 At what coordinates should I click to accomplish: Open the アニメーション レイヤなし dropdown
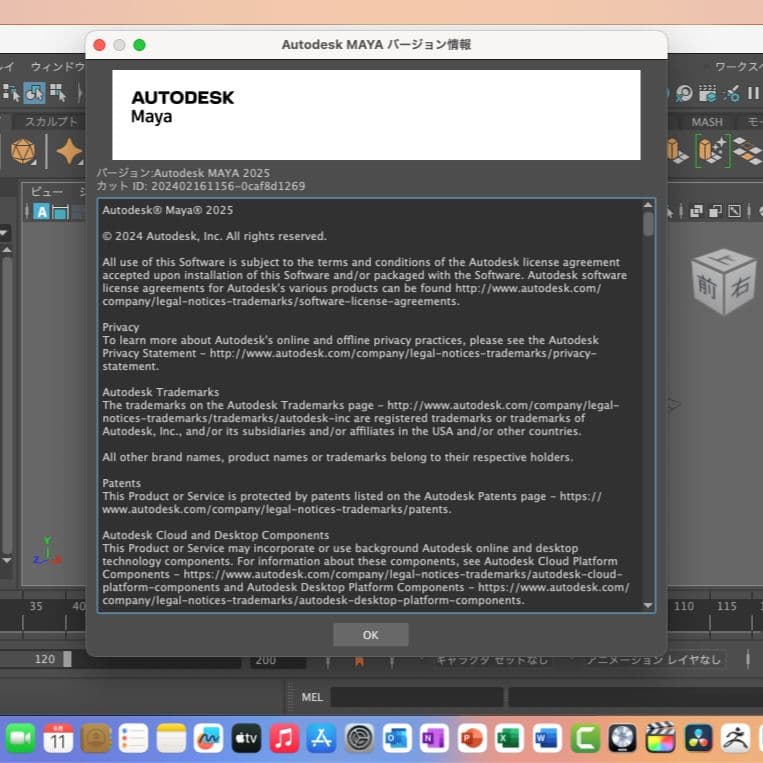click(653, 660)
